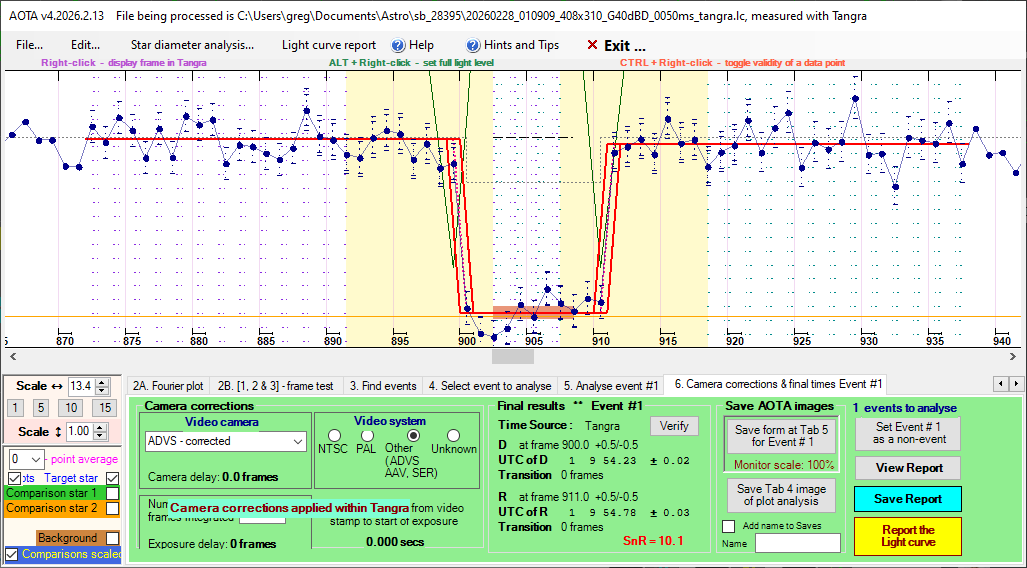Select the NTSC video system option

pyautogui.click(x=334, y=436)
